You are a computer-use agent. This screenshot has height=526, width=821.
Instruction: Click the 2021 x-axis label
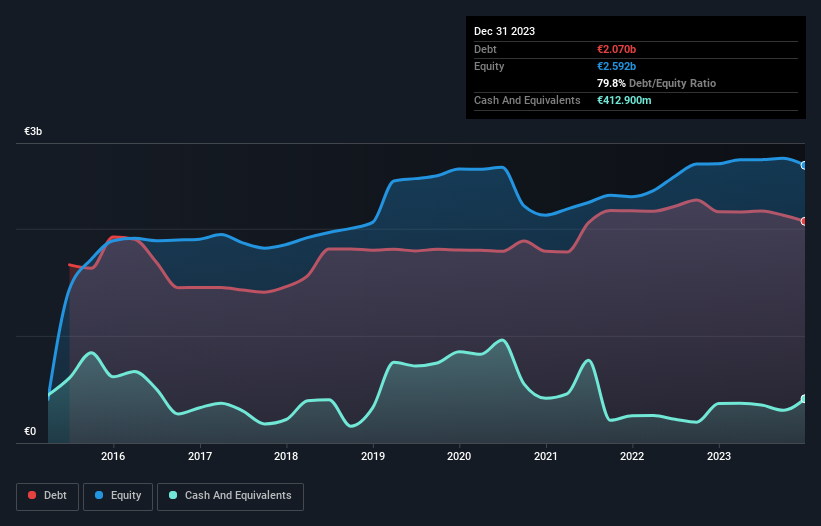pos(546,456)
